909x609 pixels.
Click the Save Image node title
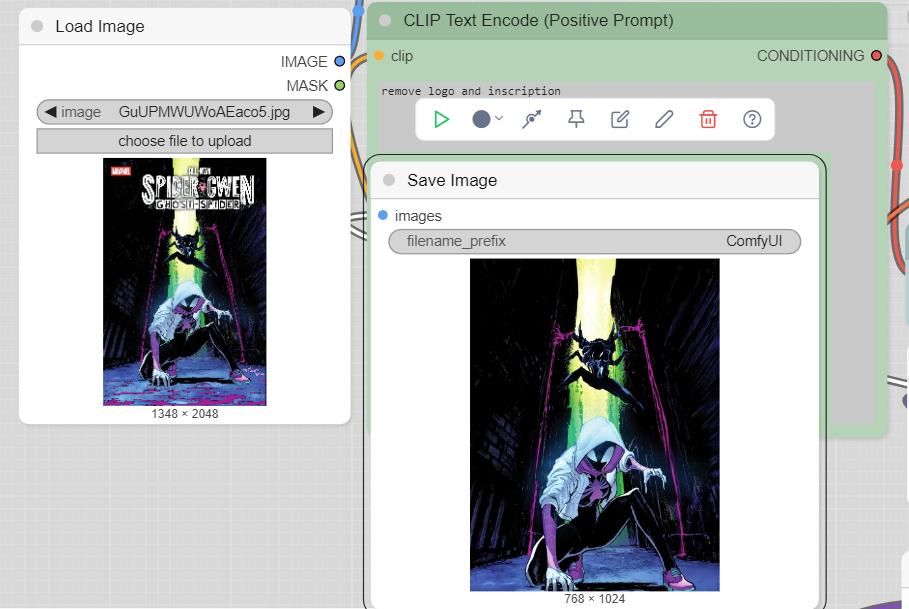[452, 180]
